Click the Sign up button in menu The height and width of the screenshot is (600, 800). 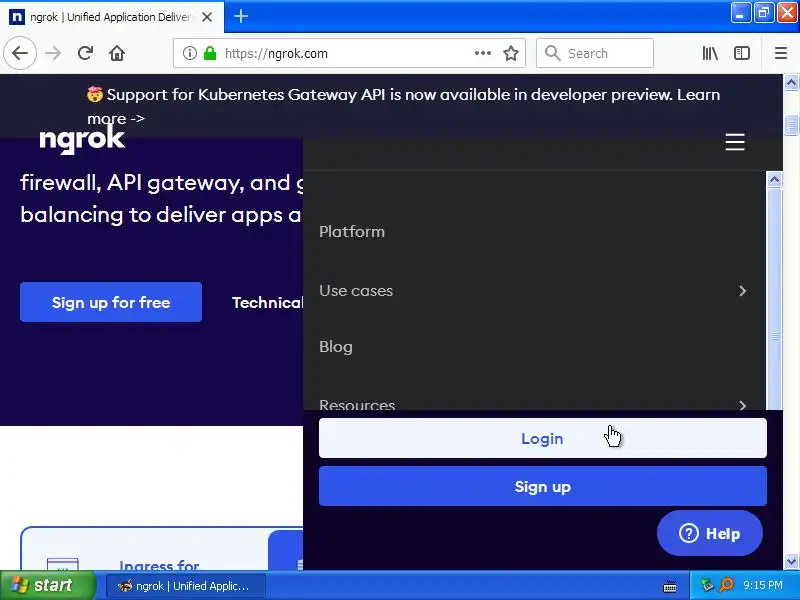pos(542,486)
